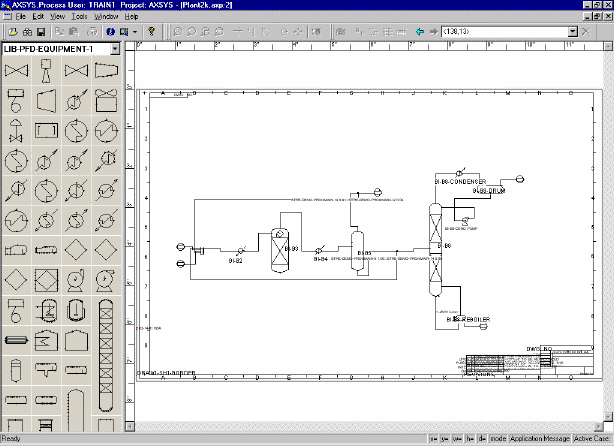Click the blue back arrow icon
614x446 pixels.
point(420,32)
